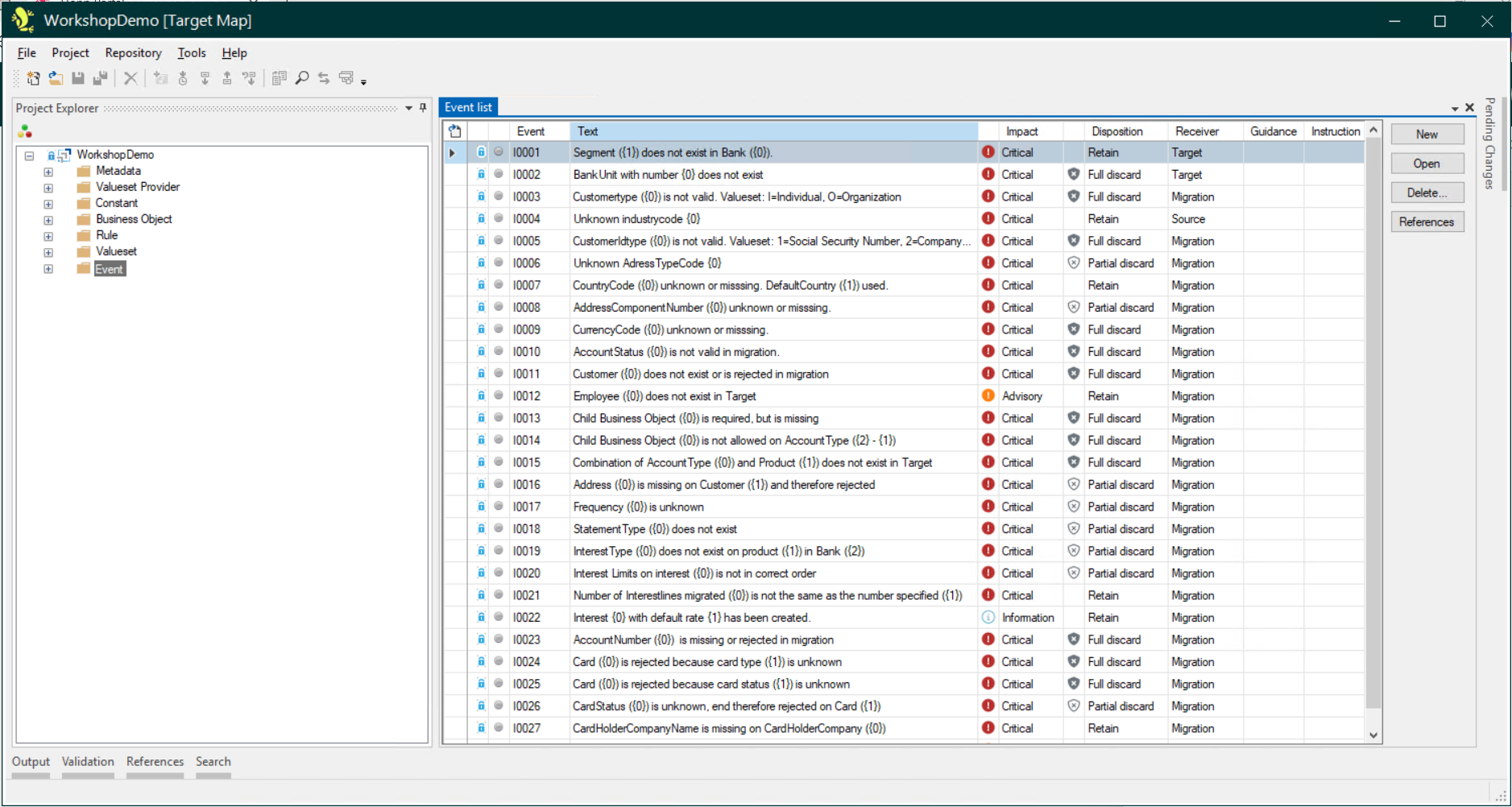Expand the Metadata tree node
Image resolution: width=1512 pixels, height=807 pixels.
(48, 171)
